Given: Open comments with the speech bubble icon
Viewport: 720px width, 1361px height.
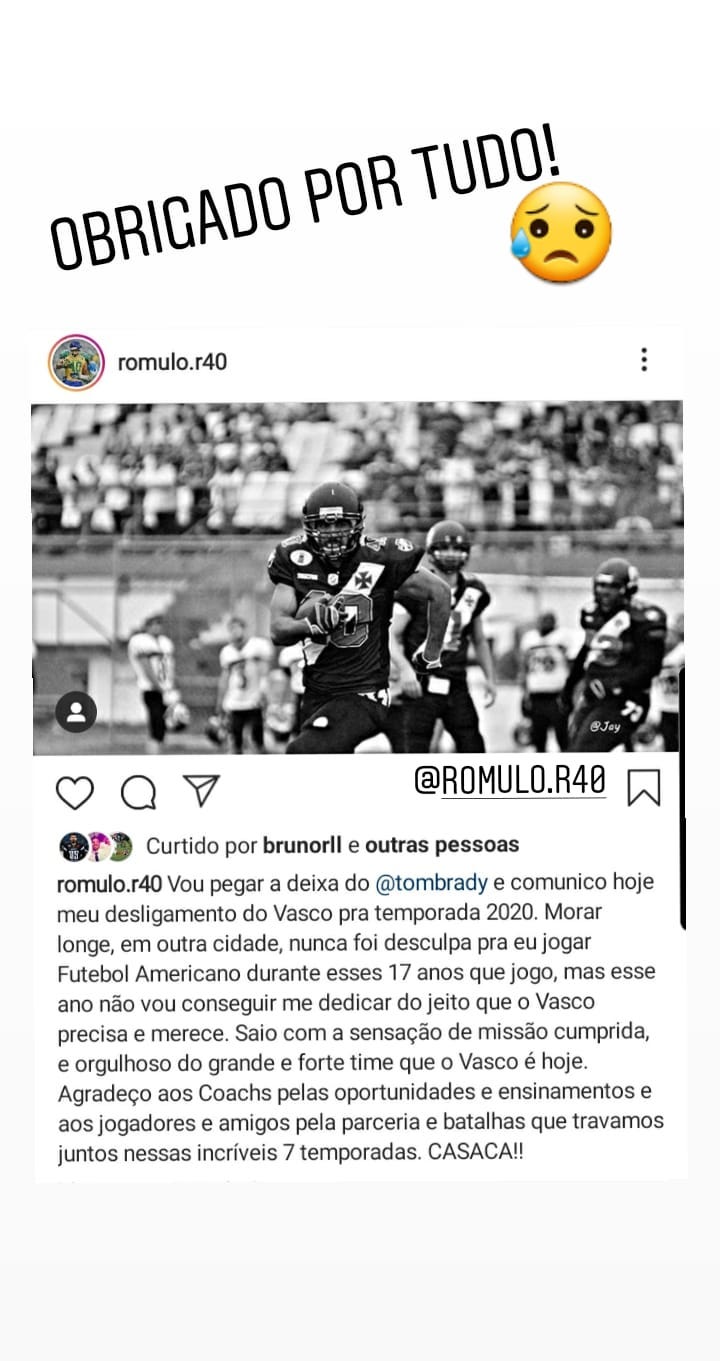Looking at the screenshot, I should [138, 793].
